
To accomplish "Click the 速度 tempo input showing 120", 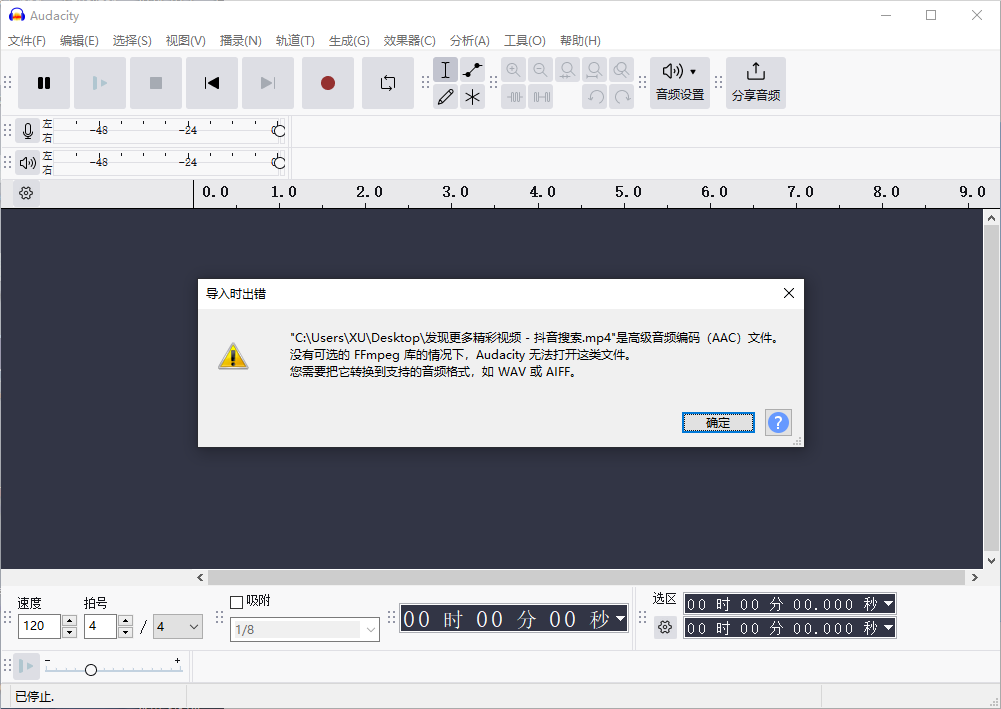I will coord(40,626).
